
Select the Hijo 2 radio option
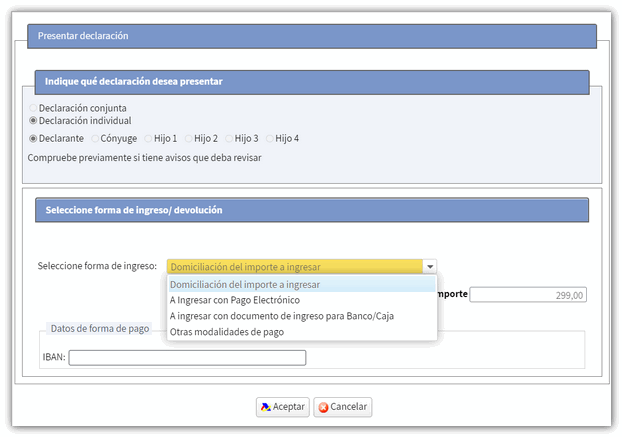tap(188, 139)
